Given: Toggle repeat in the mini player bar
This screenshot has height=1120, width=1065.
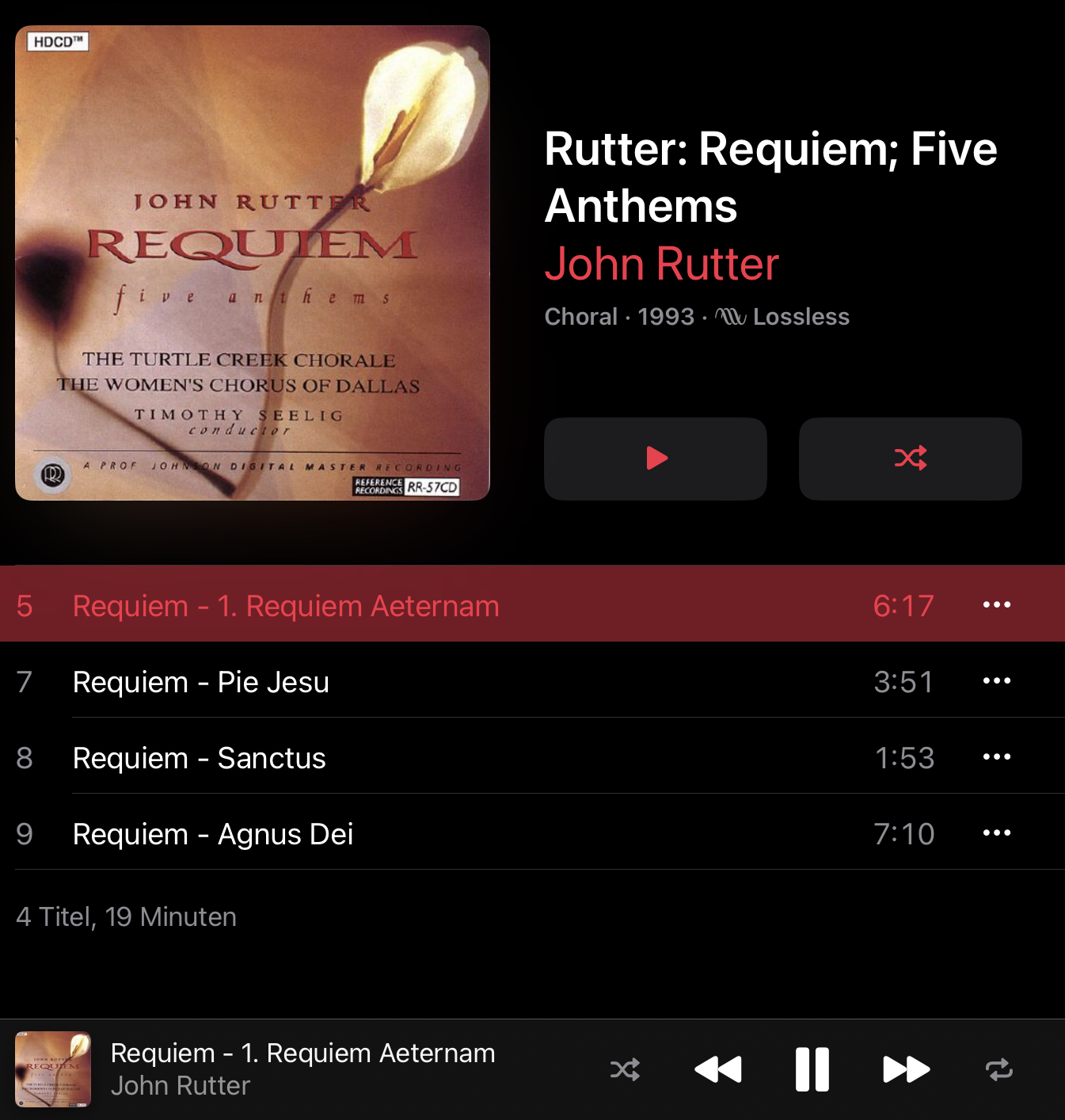Looking at the screenshot, I should tap(999, 1070).
